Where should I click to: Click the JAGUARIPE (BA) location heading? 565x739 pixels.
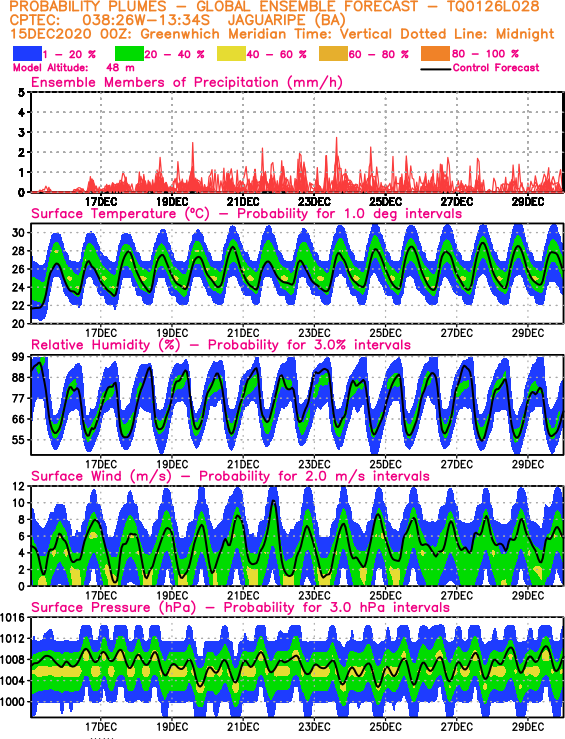287,21
